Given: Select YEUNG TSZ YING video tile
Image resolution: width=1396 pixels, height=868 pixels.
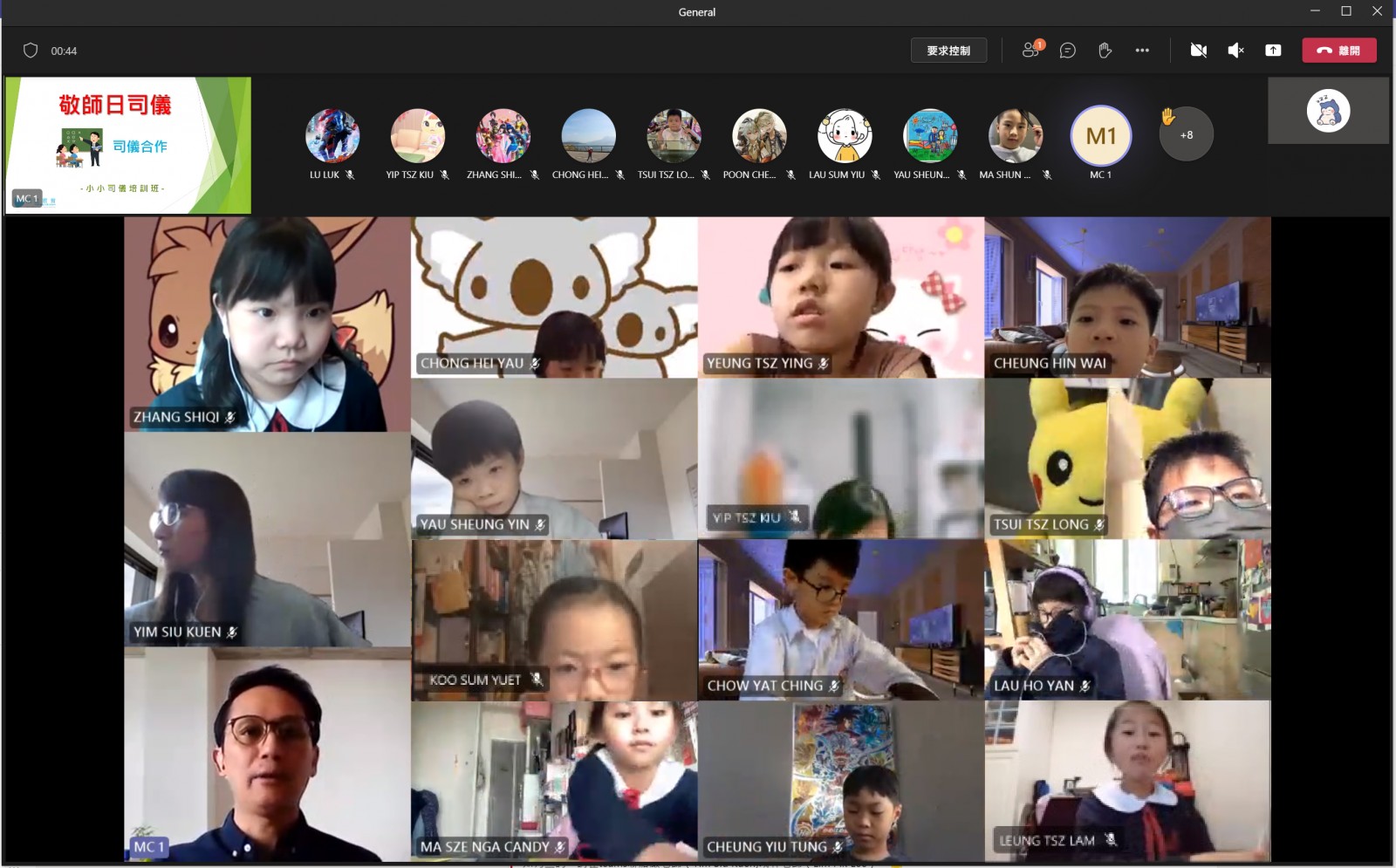Looking at the screenshot, I should click(x=841, y=297).
